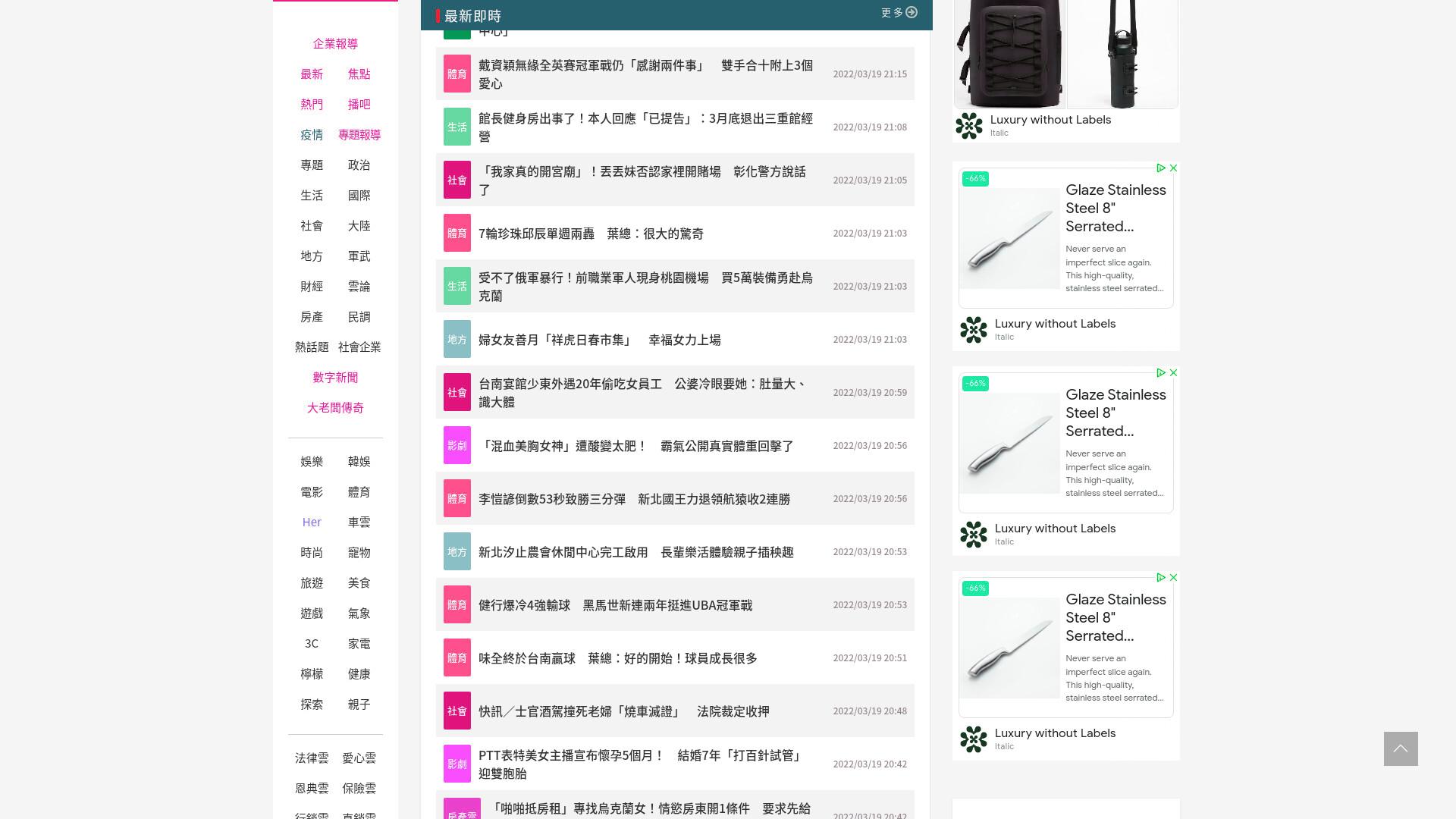Click the 地方 tag beside 婦女友善月 headline
1456x819 pixels.
coord(457,339)
